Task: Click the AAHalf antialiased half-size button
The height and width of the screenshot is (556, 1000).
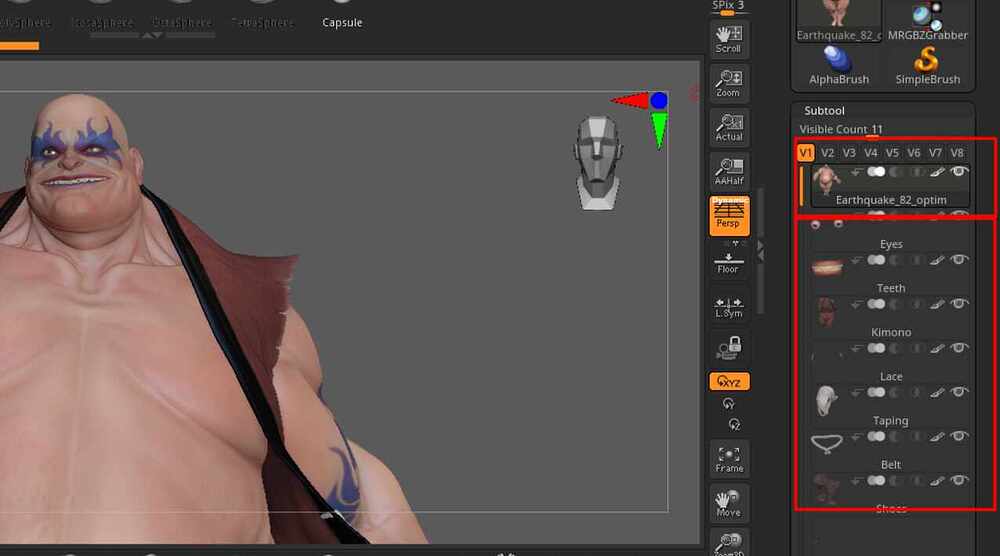Action: pyautogui.click(x=729, y=172)
